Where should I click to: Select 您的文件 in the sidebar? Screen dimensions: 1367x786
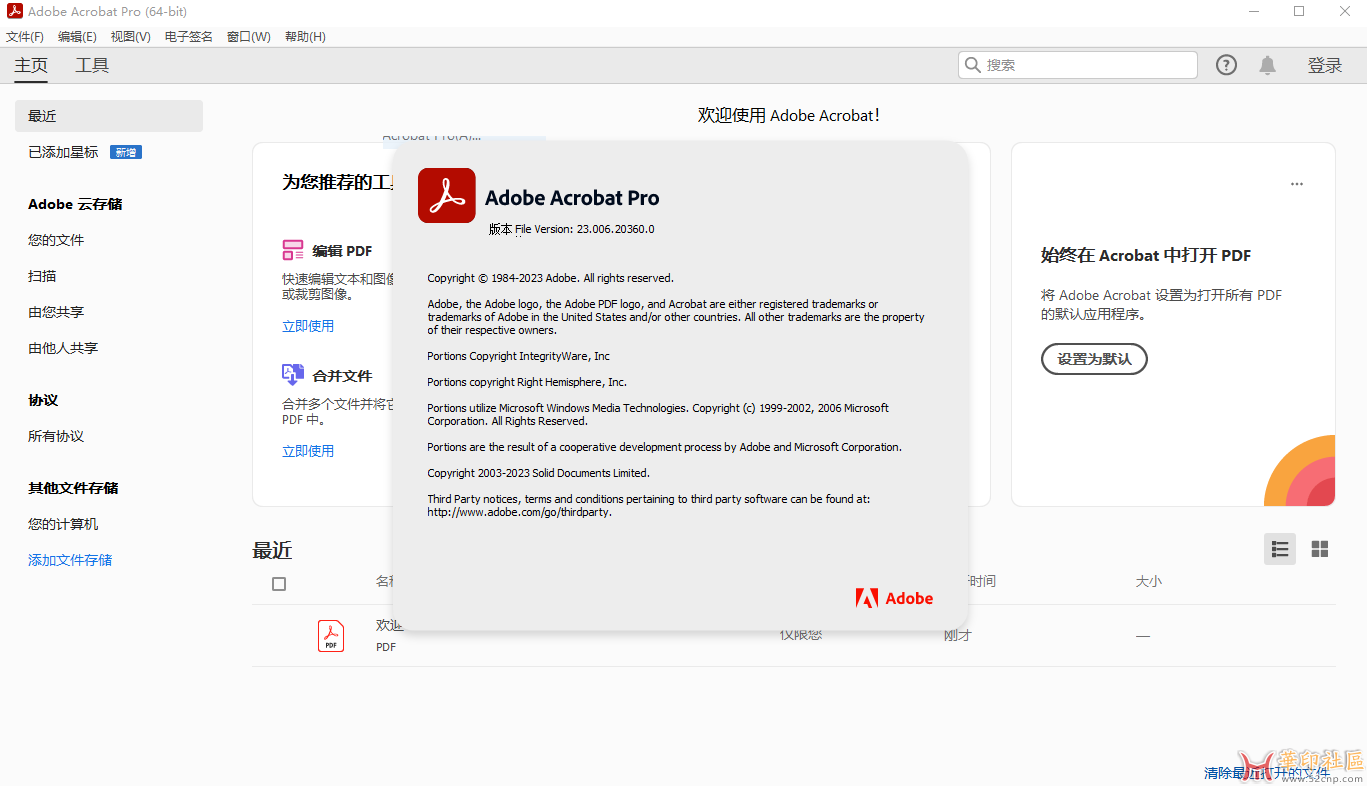coord(56,240)
